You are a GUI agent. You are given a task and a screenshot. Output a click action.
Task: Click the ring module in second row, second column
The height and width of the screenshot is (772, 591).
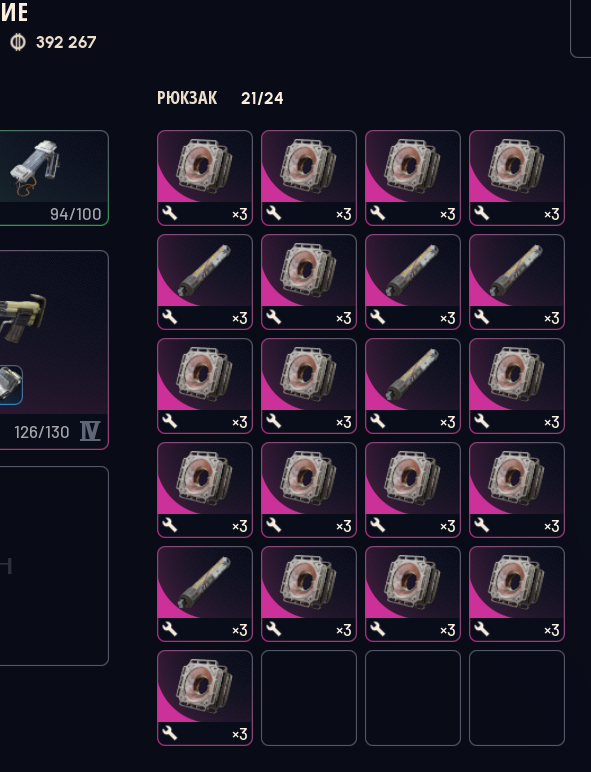[x=309, y=282]
